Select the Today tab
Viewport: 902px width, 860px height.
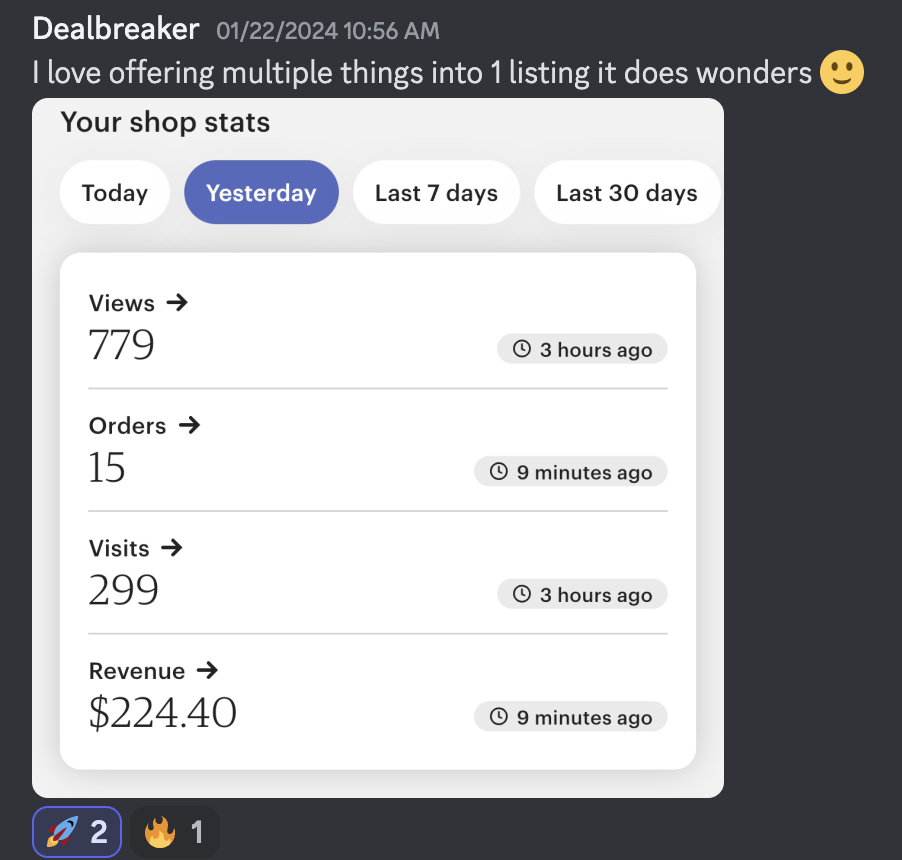click(115, 192)
